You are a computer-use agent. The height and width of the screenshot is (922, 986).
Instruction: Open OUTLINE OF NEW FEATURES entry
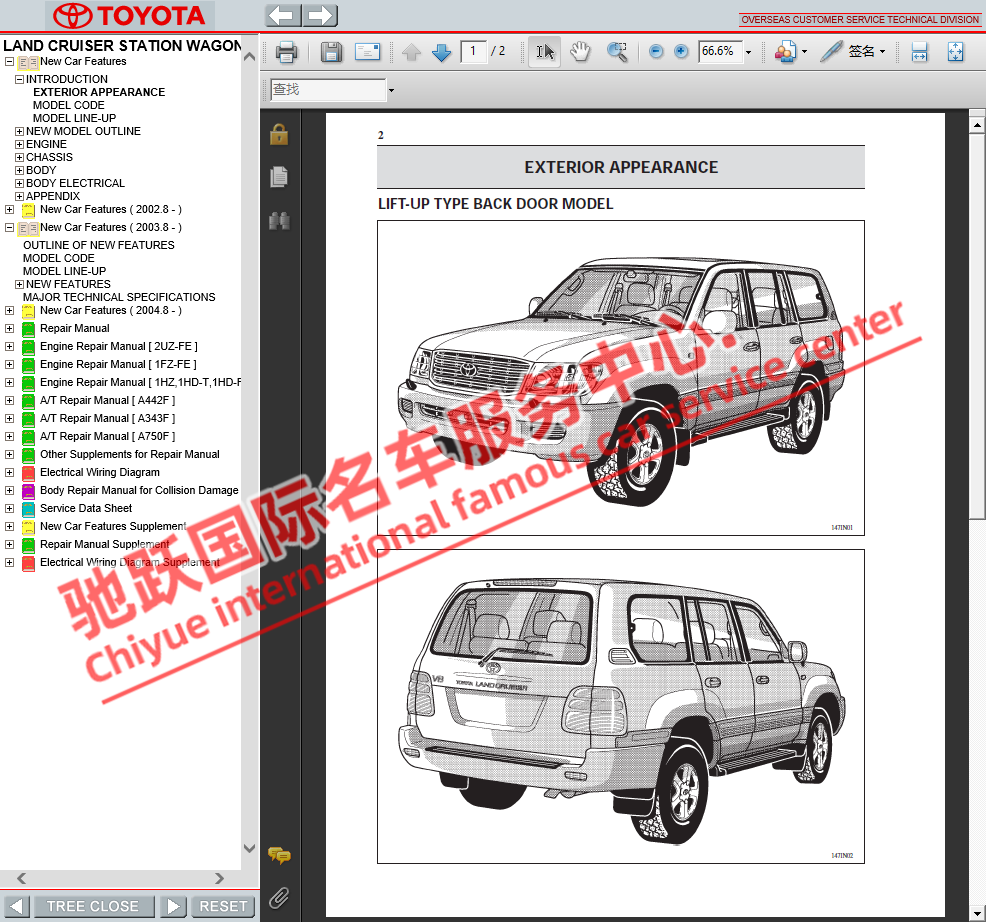click(x=99, y=245)
